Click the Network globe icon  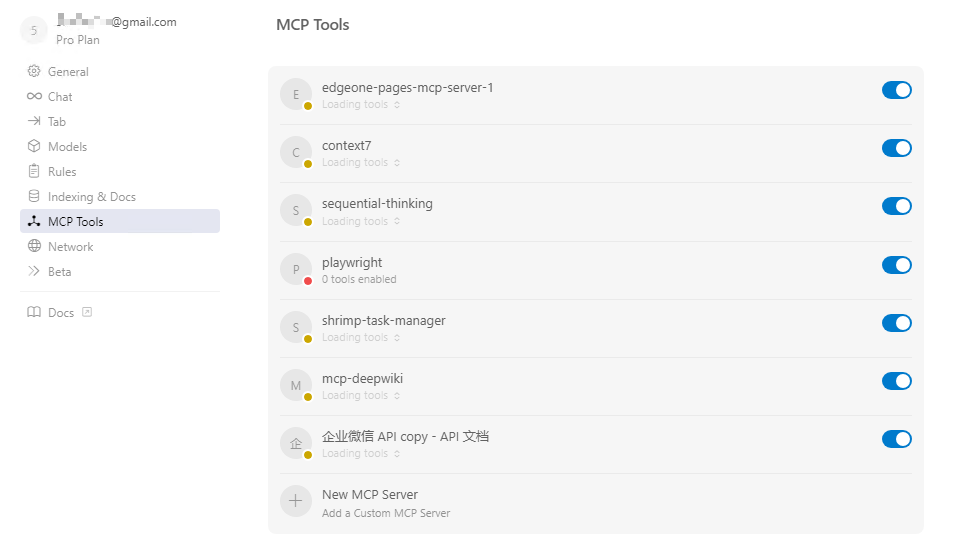tap(34, 247)
